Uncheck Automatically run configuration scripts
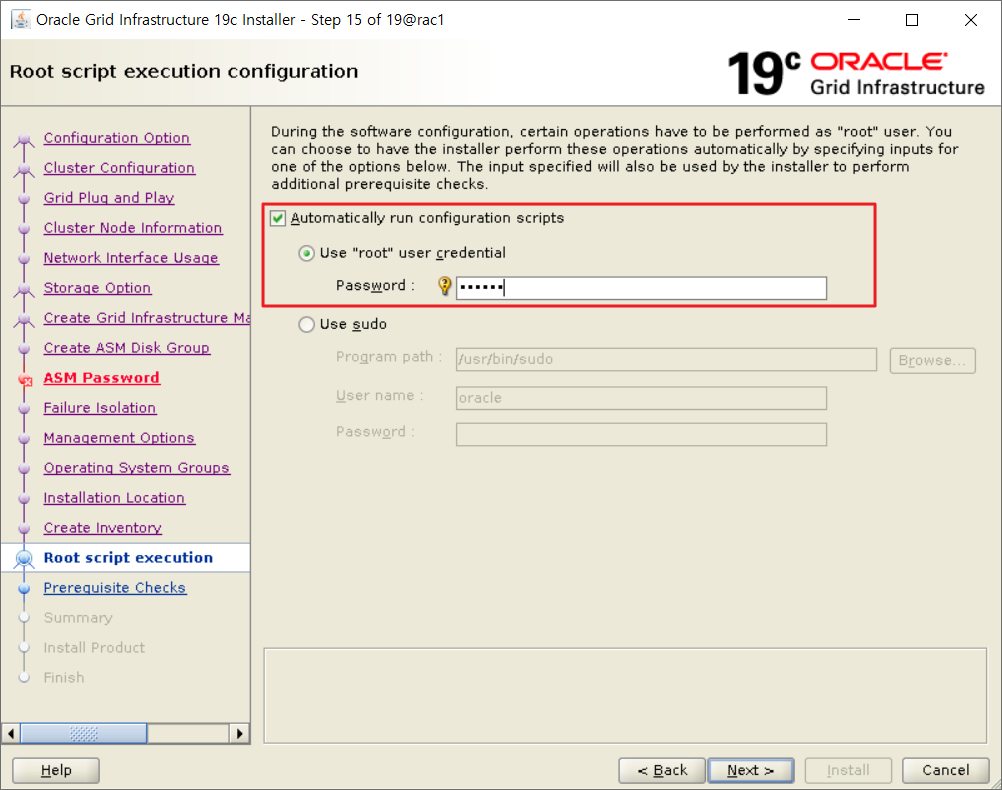Screen dimensions: 1002x790 (x=277, y=219)
